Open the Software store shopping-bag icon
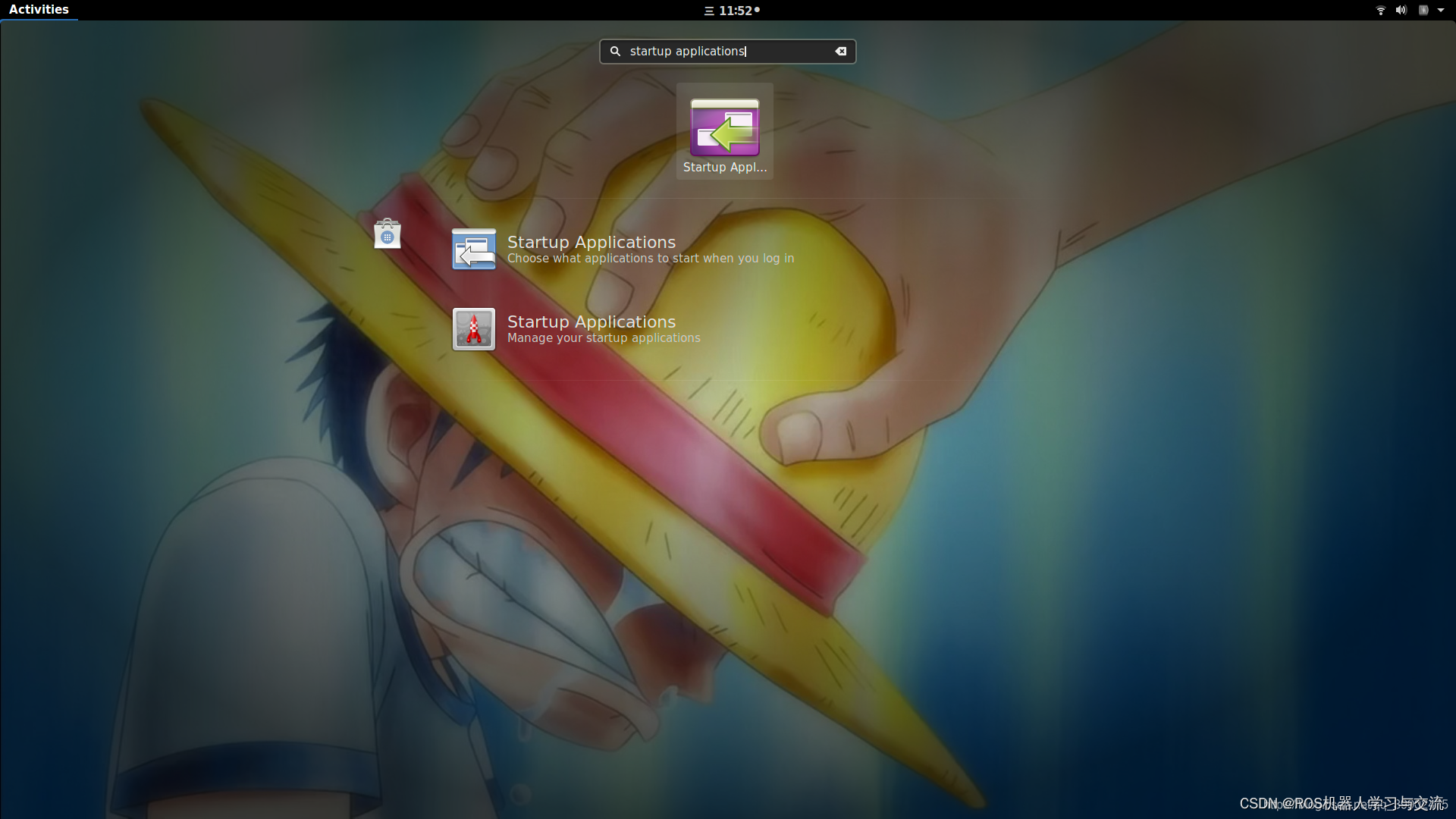 (x=387, y=234)
